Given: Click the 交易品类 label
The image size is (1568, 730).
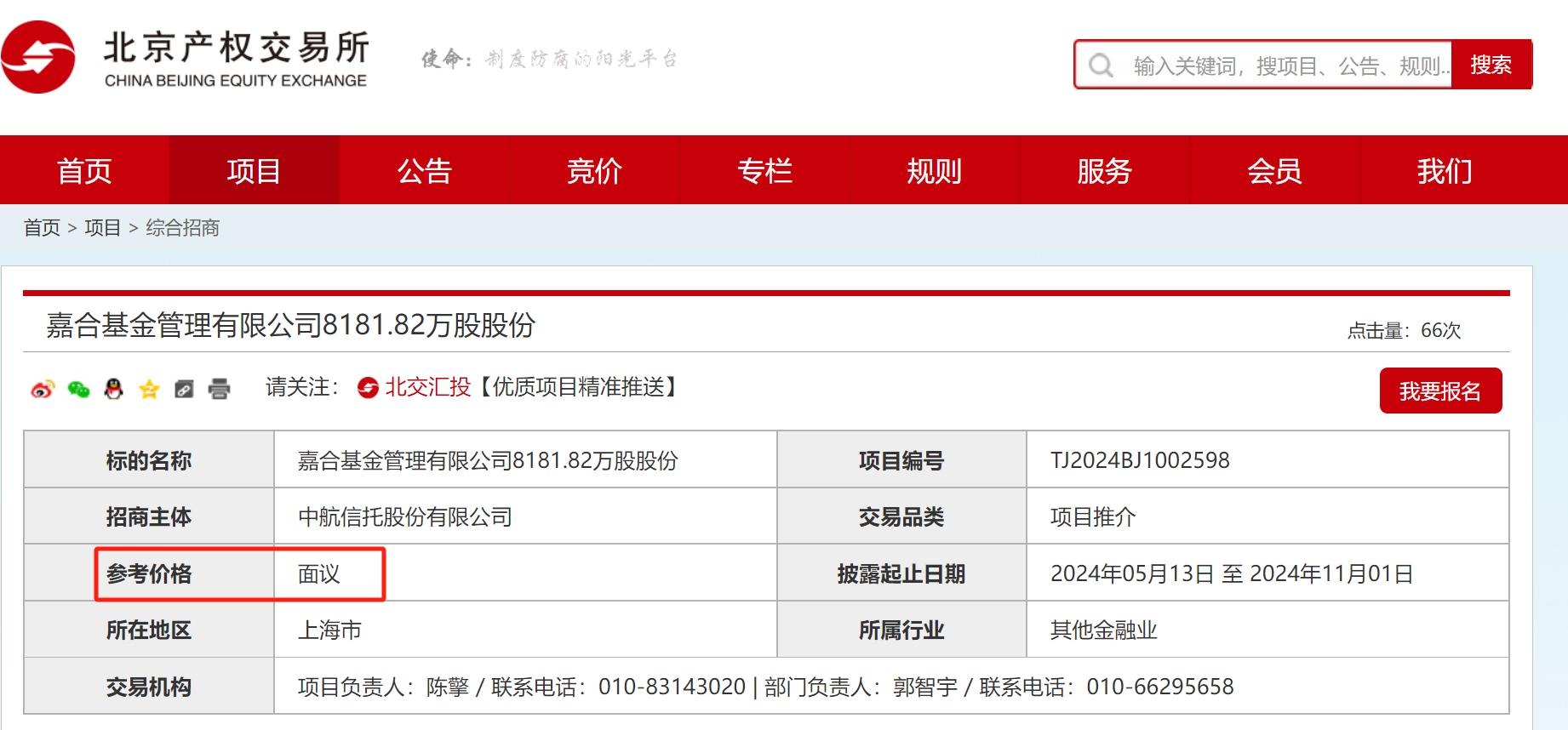Looking at the screenshot, I should 901,516.
